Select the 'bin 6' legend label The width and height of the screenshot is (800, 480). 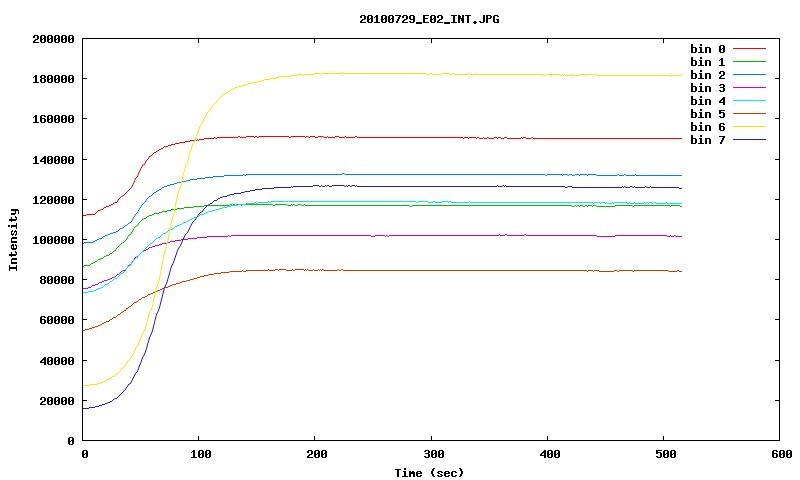pyautogui.click(x=708, y=127)
